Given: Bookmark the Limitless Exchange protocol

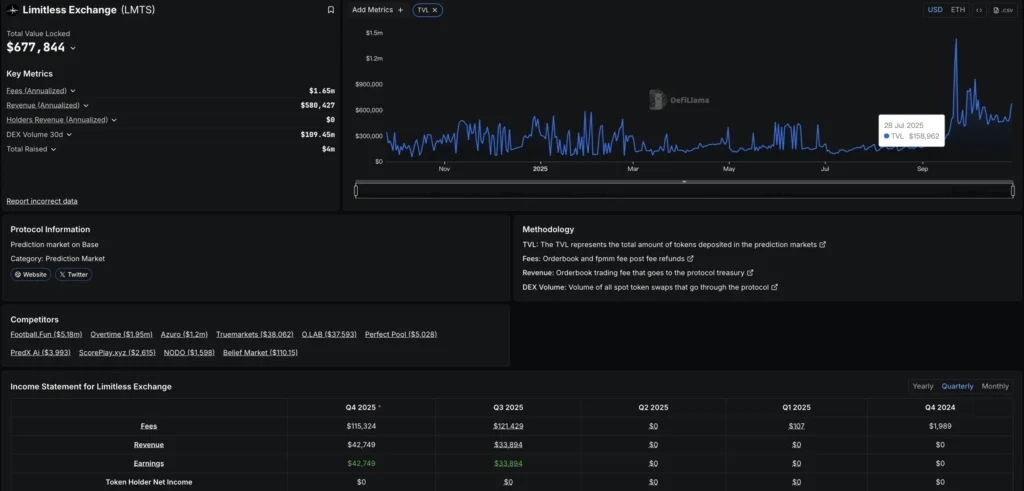Looking at the screenshot, I should (331, 10).
